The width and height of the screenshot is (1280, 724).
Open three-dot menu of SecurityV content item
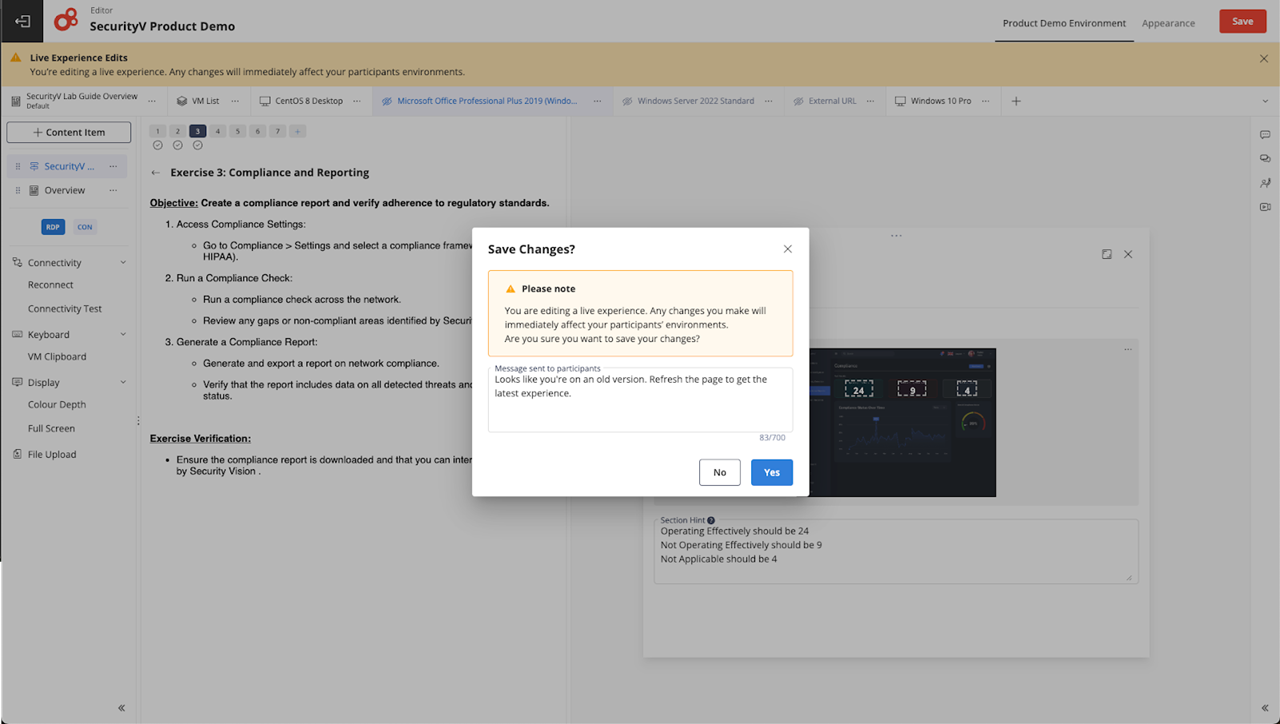(113, 166)
